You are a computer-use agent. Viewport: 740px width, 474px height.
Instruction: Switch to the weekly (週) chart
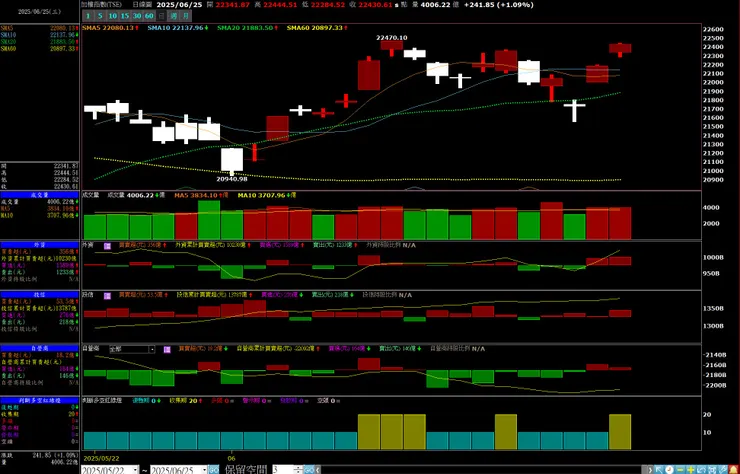click(174, 16)
